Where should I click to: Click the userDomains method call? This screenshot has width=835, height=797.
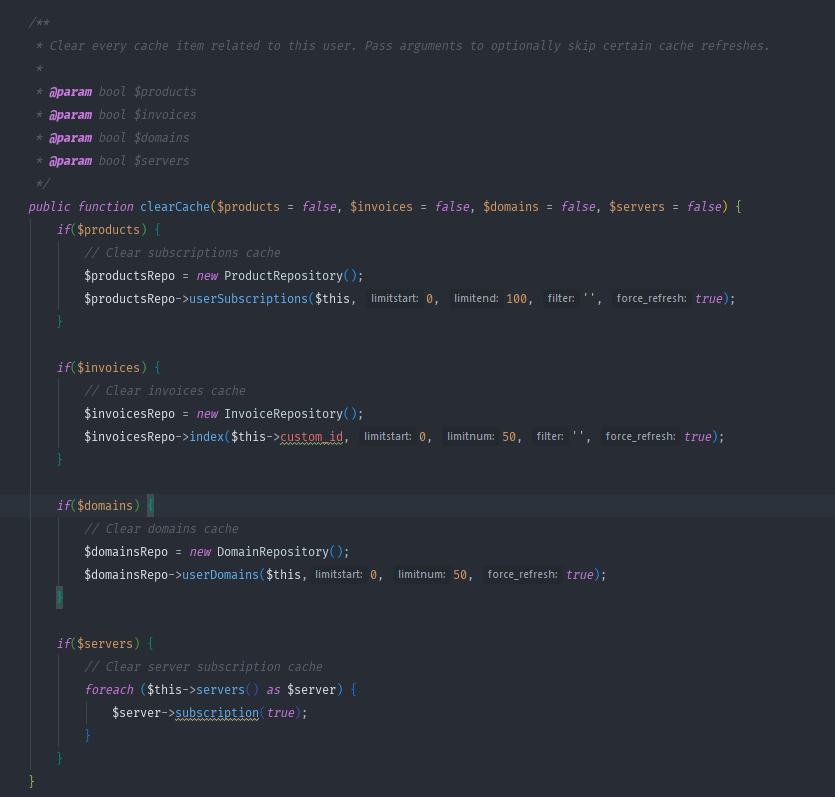tap(220, 575)
